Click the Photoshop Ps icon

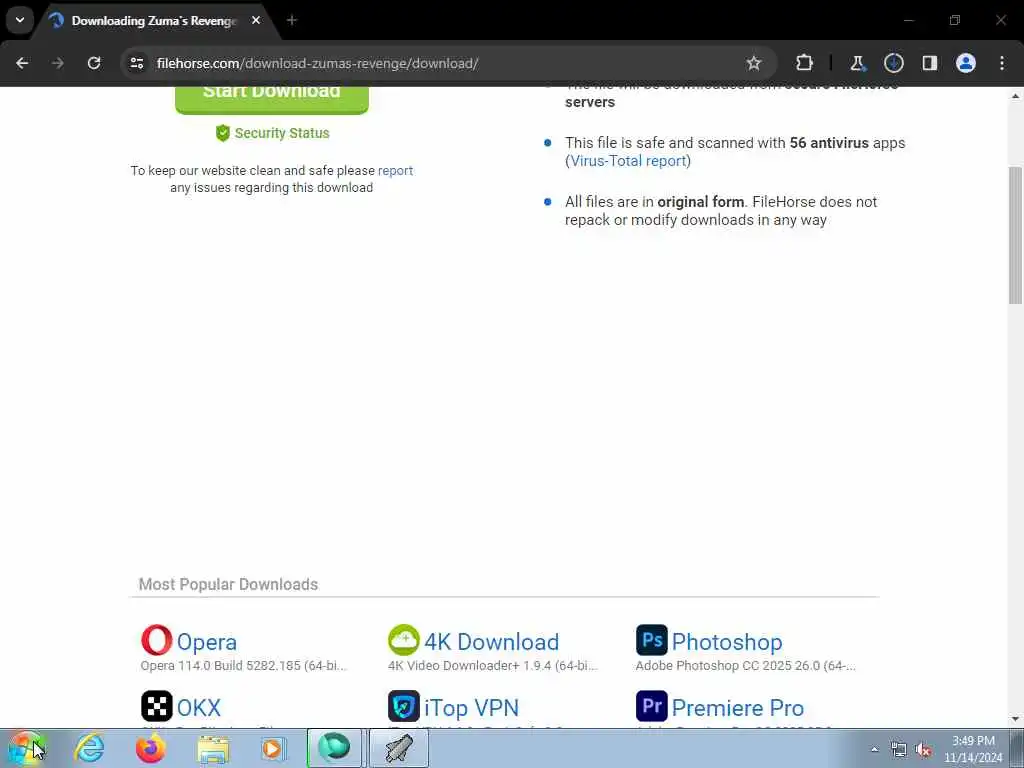click(x=652, y=640)
